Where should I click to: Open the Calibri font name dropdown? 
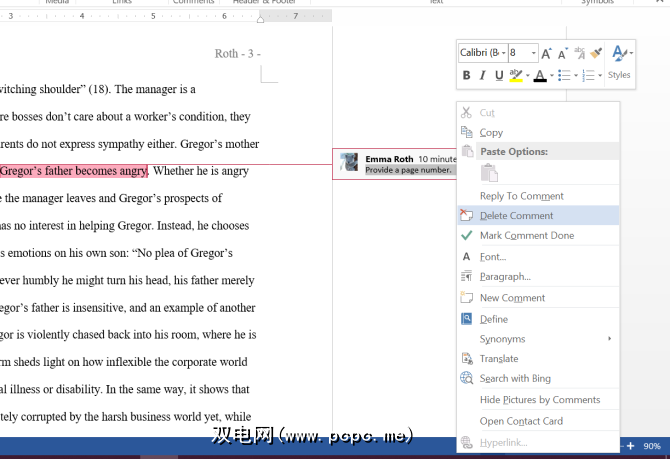[x=503, y=52]
